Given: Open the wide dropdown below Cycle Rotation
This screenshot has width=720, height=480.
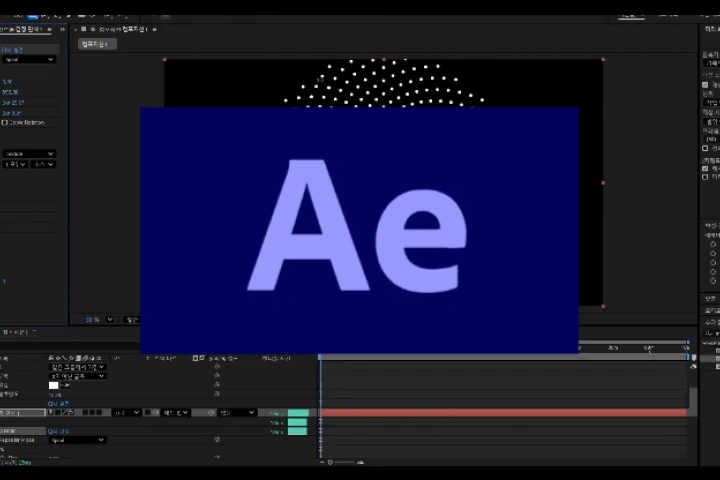Looking at the screenshot, I should click(28, 153).
